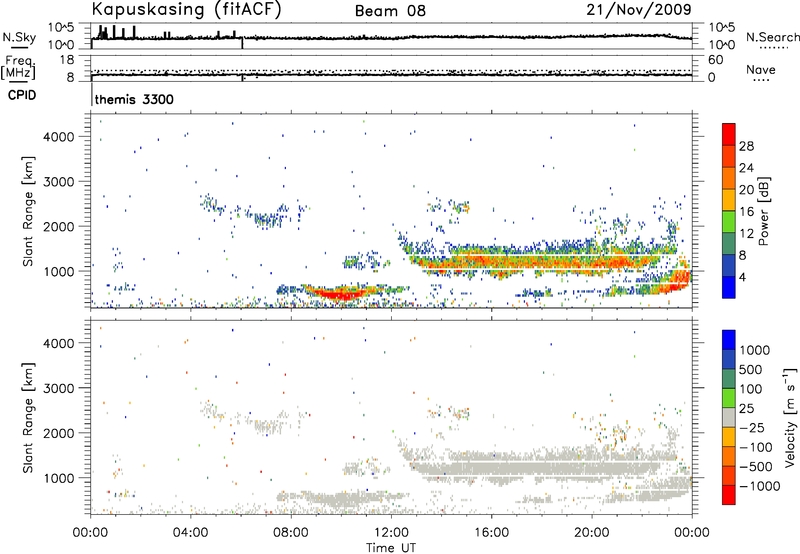This screenshot has width=800, height=554.
Task: Click the 'Velocity [m s-1]' colorbar title
Action: point(790,417)
